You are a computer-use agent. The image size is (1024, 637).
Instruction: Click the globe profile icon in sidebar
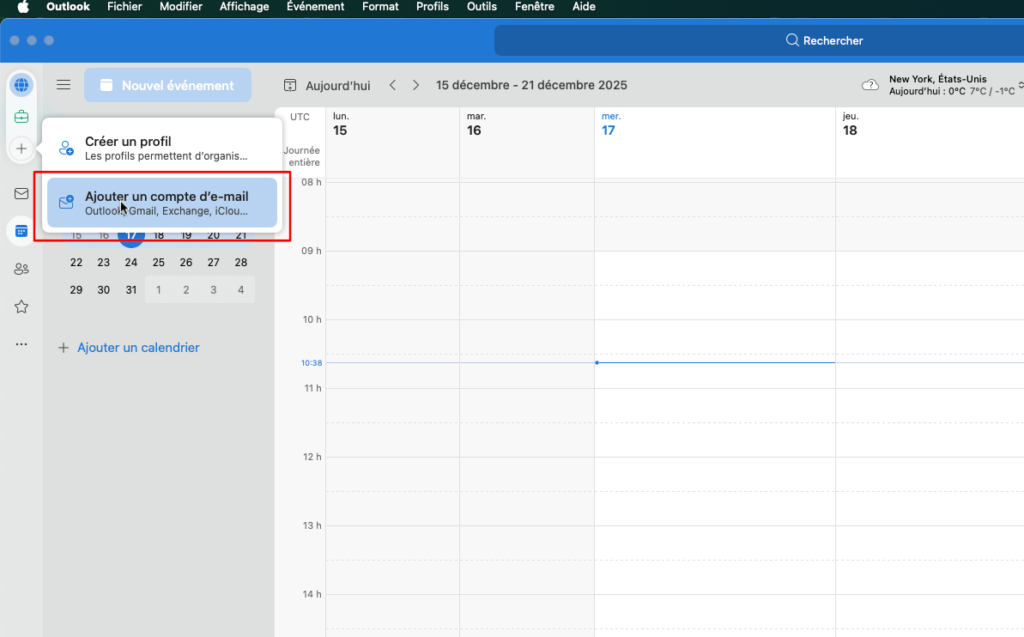(21, 85)
